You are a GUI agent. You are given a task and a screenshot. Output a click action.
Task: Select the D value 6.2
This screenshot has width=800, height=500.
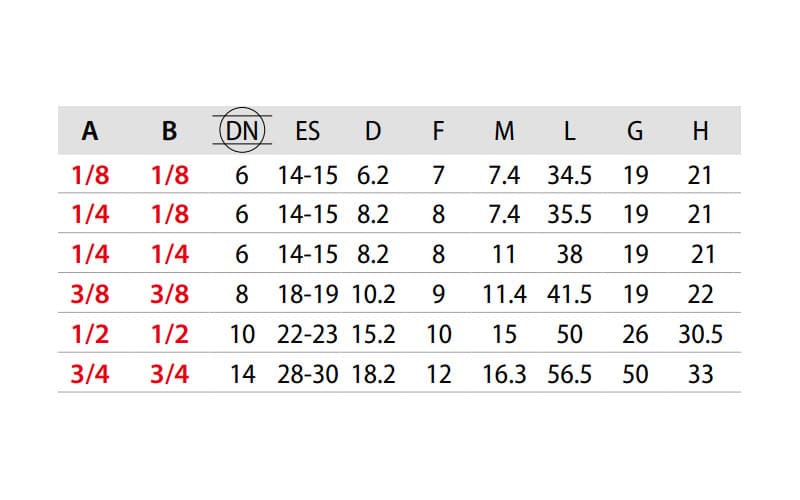tap(373, 176)
